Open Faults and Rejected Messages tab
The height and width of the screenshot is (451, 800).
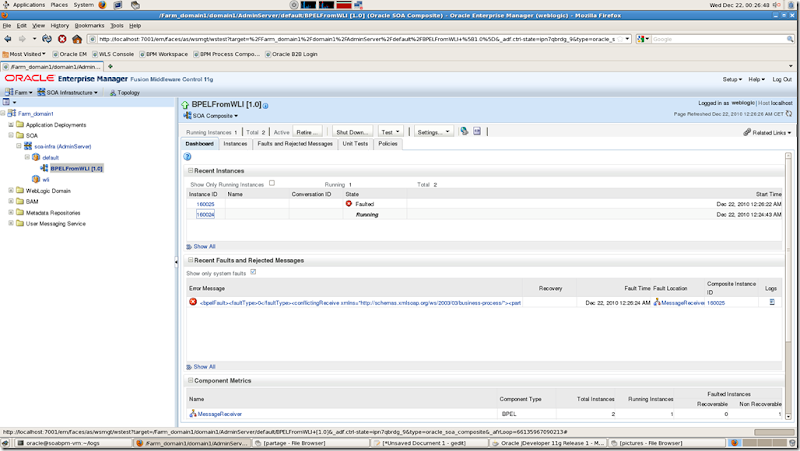295,144
